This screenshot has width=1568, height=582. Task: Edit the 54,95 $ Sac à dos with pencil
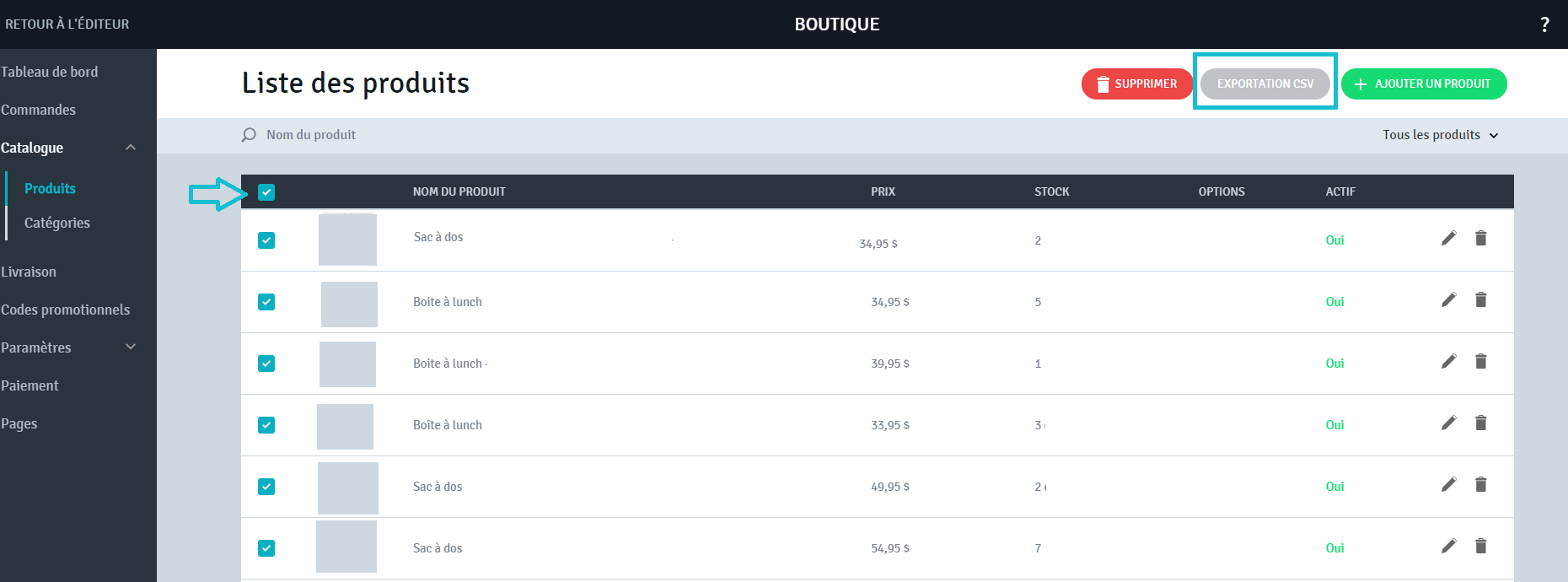pyautogui.click(x=1448, y=546)
